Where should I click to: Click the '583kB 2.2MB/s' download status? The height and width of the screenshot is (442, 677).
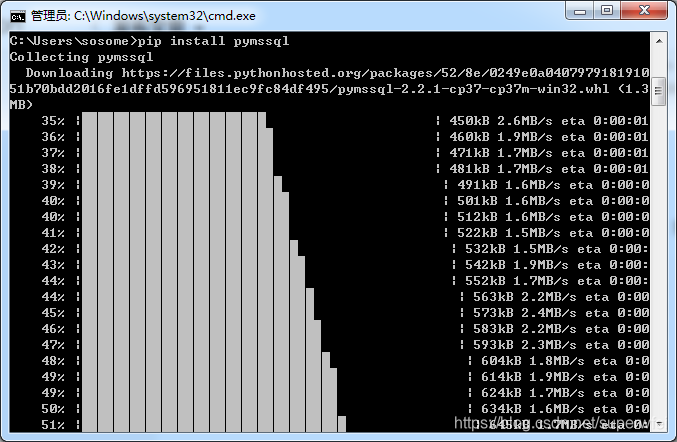[525, 328]
